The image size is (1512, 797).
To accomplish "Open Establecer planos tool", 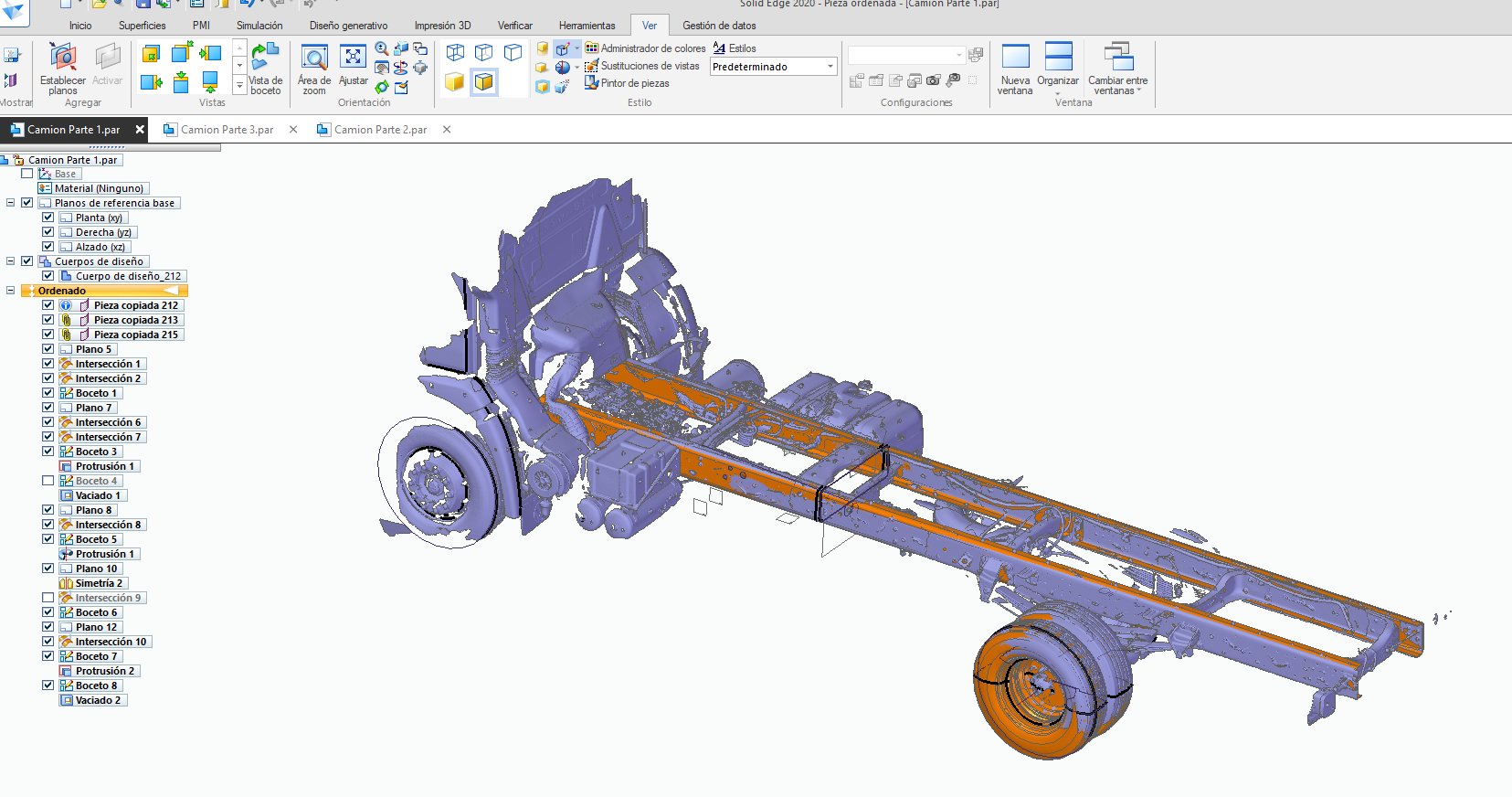I will 63,58.
